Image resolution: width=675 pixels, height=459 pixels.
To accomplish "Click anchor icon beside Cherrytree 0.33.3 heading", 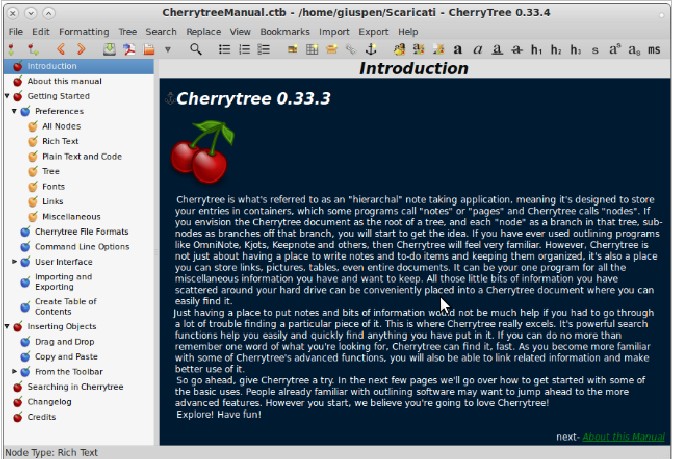I will [170, 99].
